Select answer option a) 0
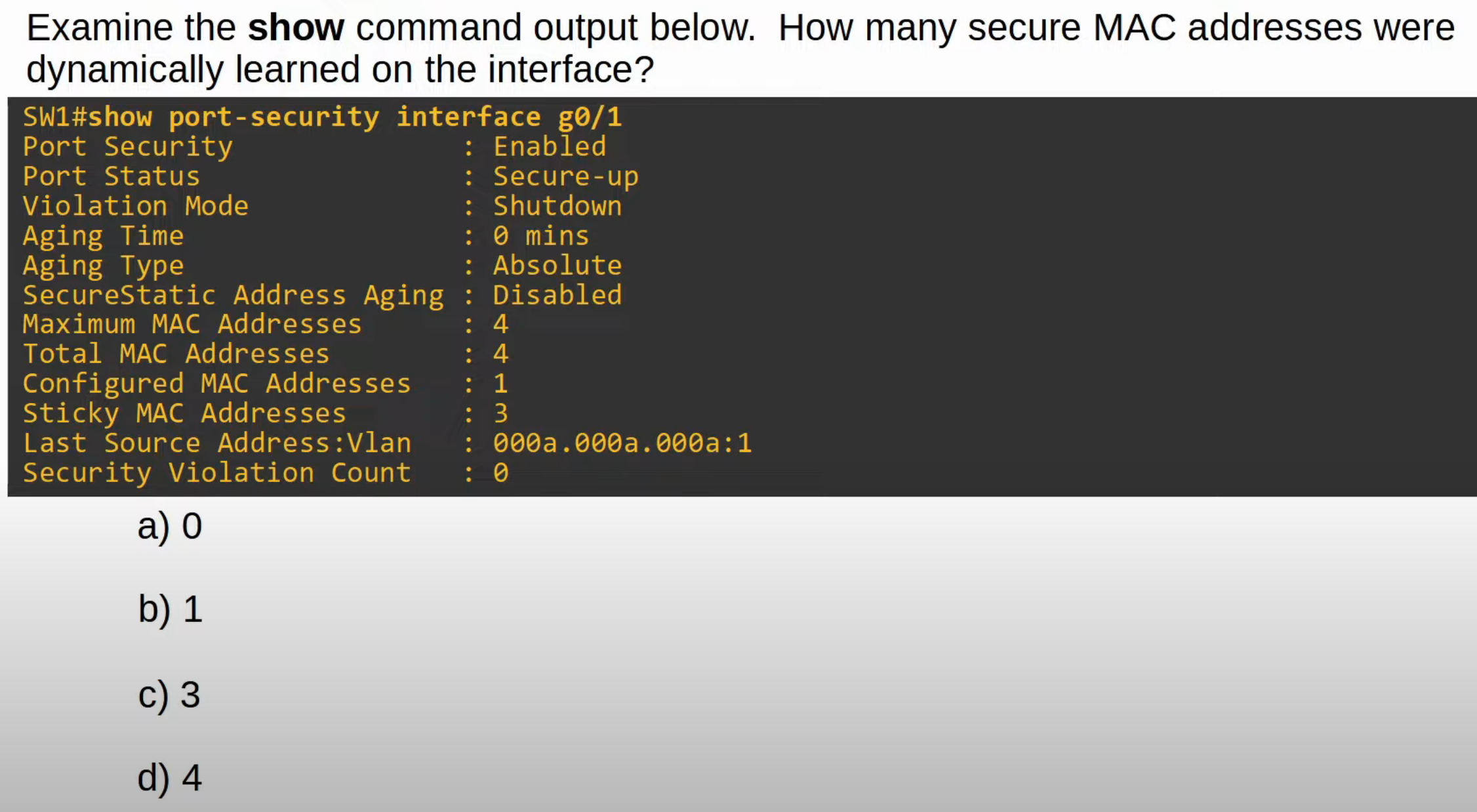The image size is (1477, 812). pos(169,527)
